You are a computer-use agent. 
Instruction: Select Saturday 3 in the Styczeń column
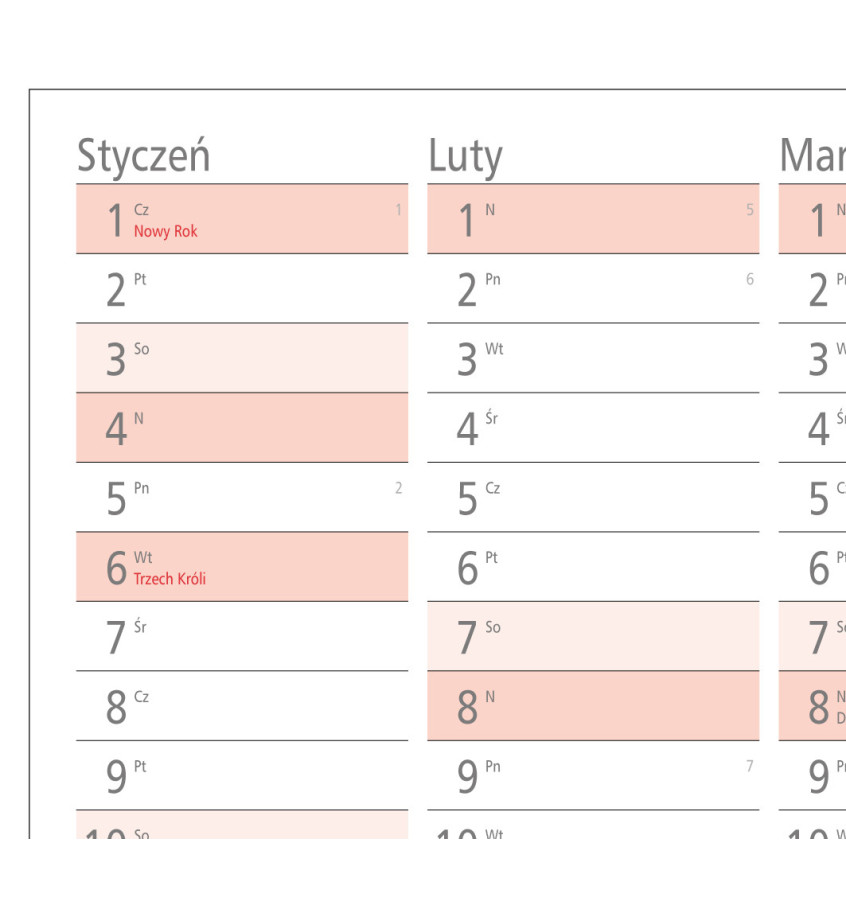241,358
